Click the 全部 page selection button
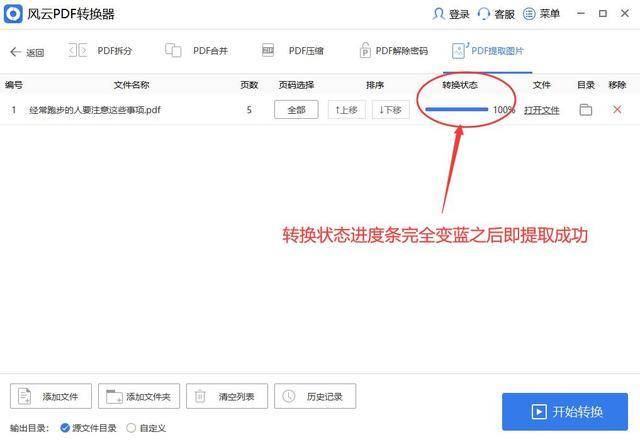 pos(296,110)
